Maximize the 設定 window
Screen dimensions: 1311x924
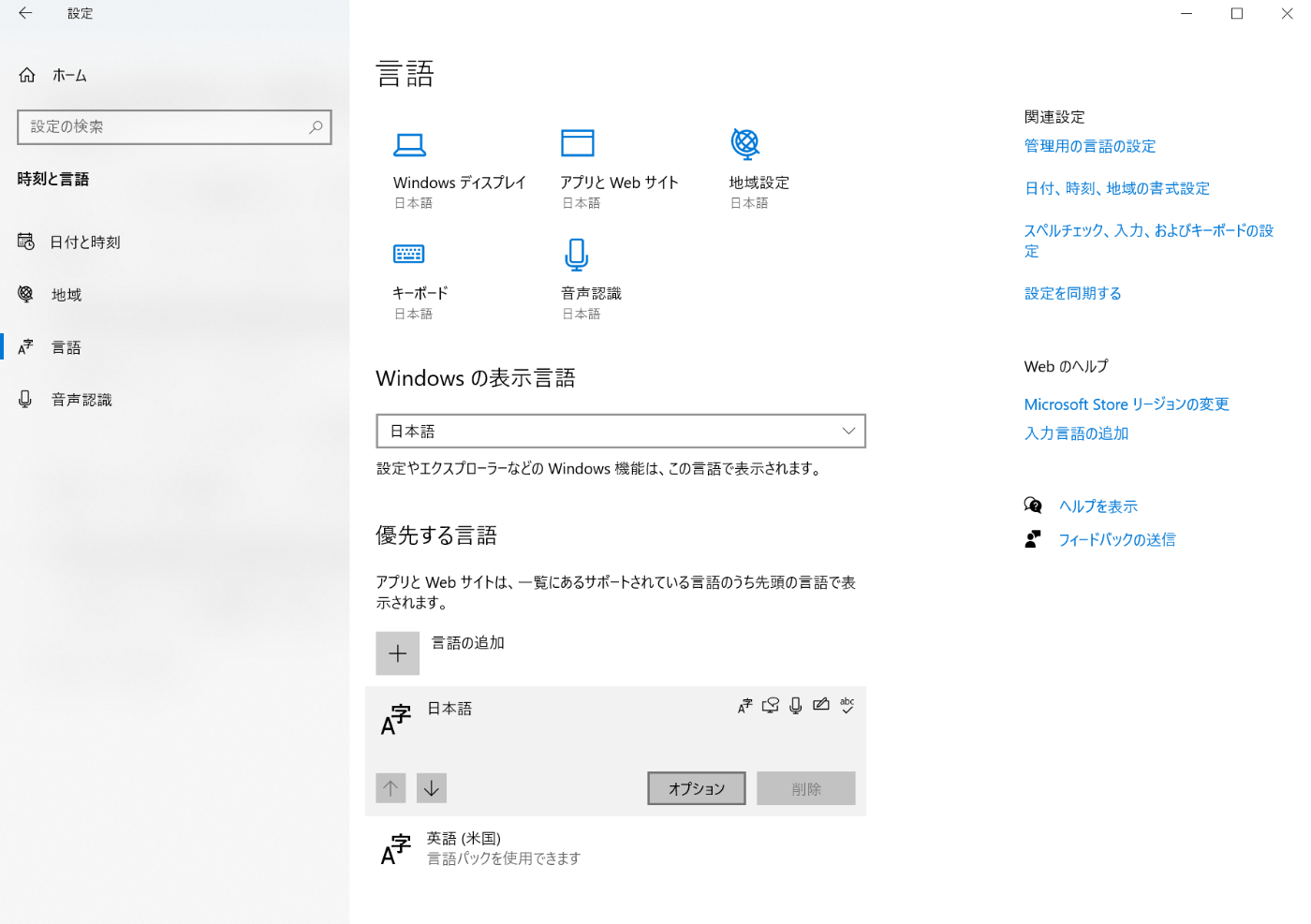click(1237, 13)
